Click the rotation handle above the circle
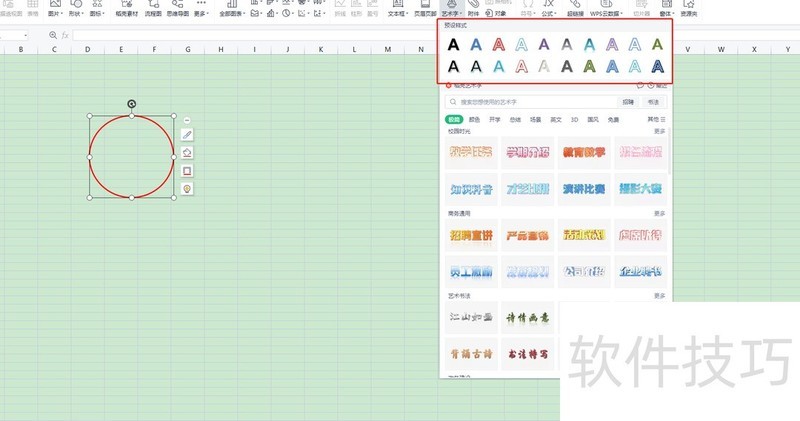The width and height of the screenshot is (800, 421). click(x=132, y=104)
